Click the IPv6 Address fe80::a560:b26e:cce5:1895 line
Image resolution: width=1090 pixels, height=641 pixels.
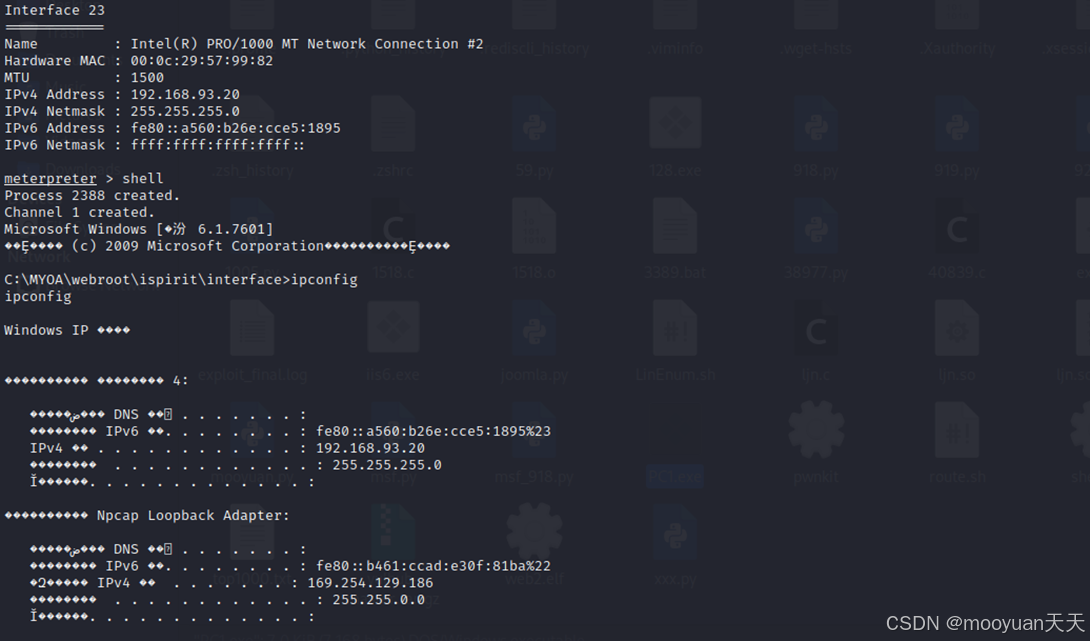coord(172,128)
